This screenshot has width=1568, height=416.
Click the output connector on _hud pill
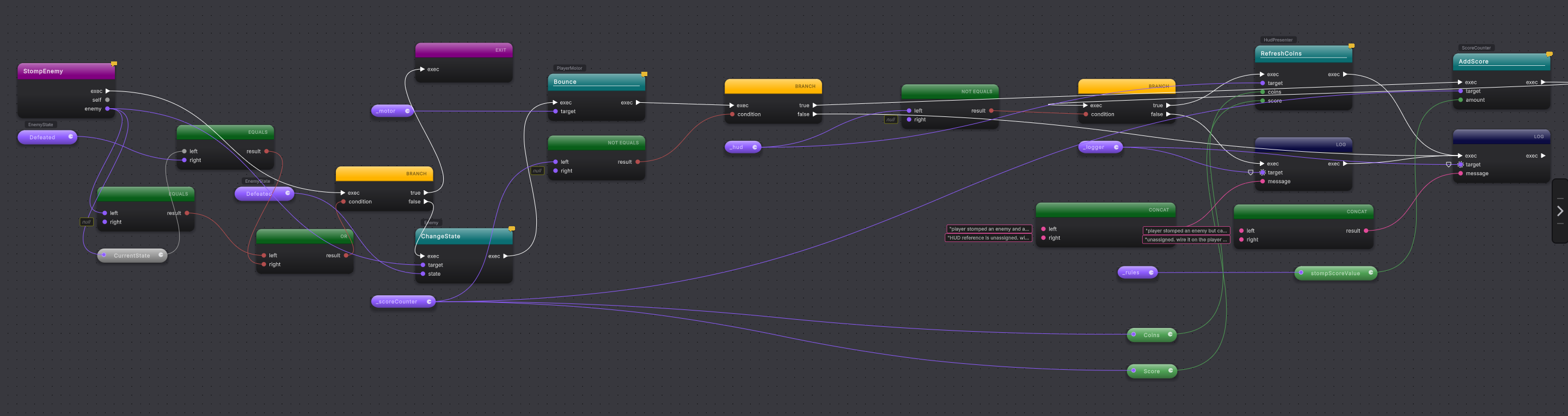pyautogui.click(x=755, y=147)
